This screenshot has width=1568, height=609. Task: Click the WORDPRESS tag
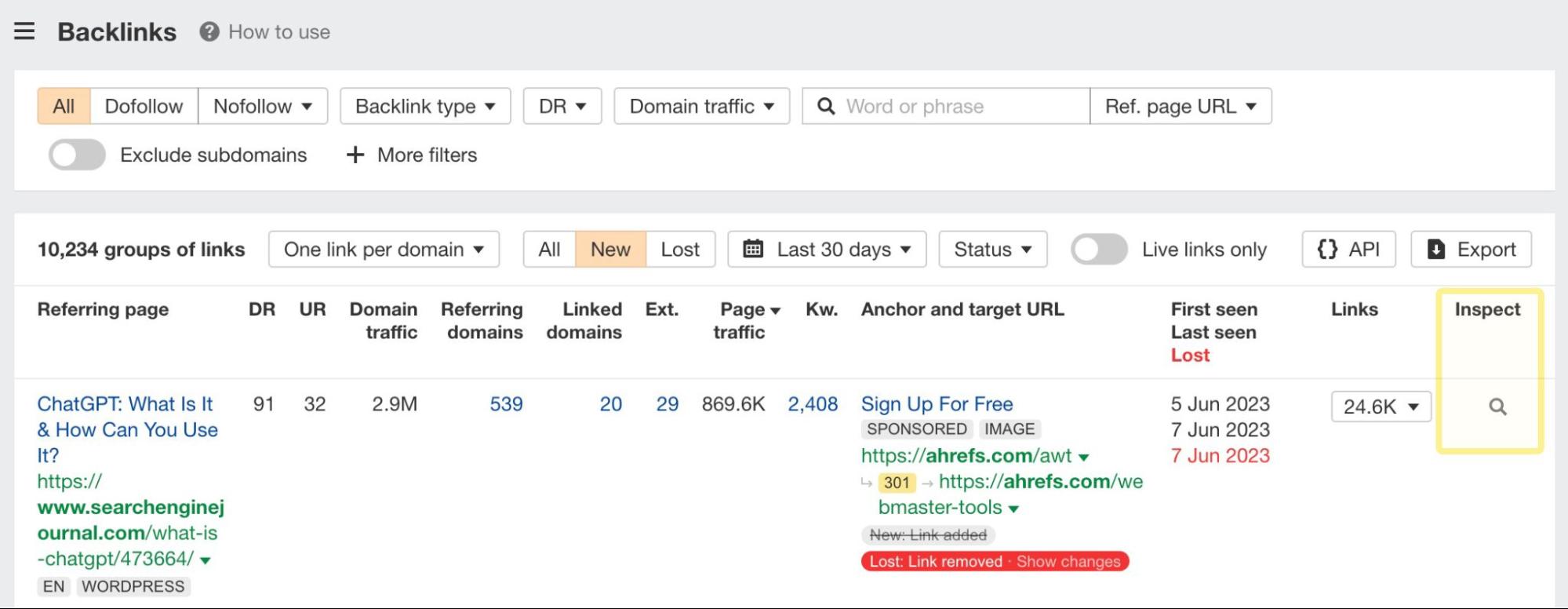point(133,586)
